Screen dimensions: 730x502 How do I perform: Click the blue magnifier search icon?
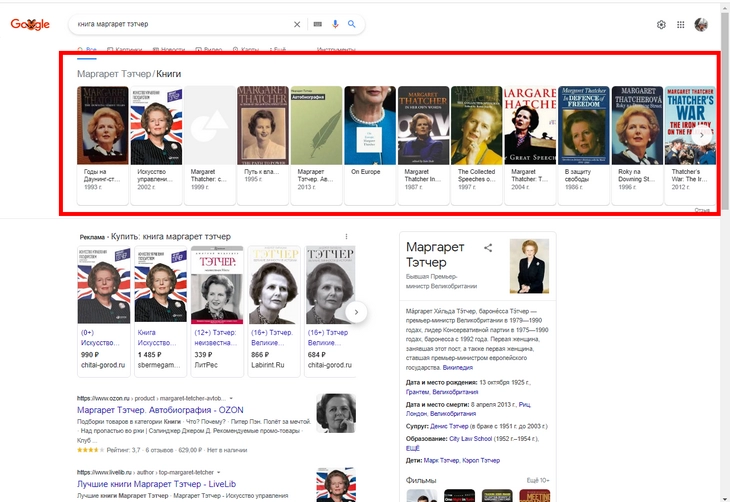(x=352, y=24)
